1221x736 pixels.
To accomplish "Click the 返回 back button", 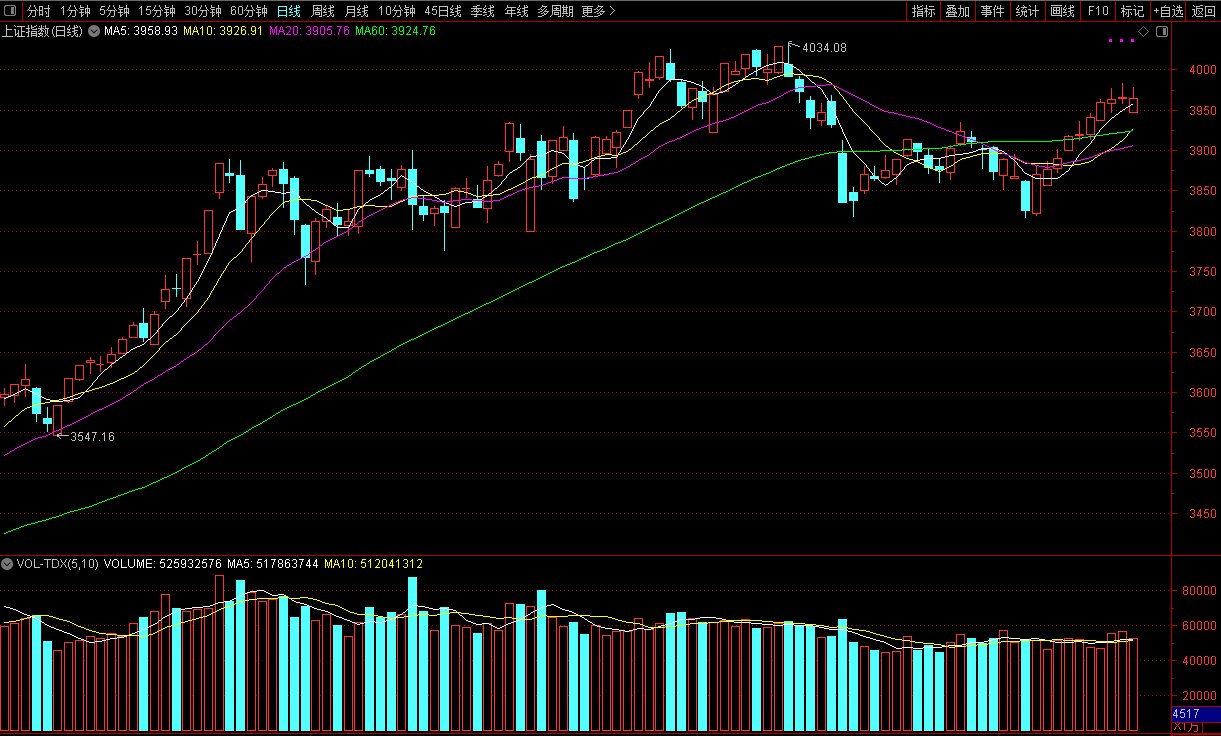I will point(1203,11).
